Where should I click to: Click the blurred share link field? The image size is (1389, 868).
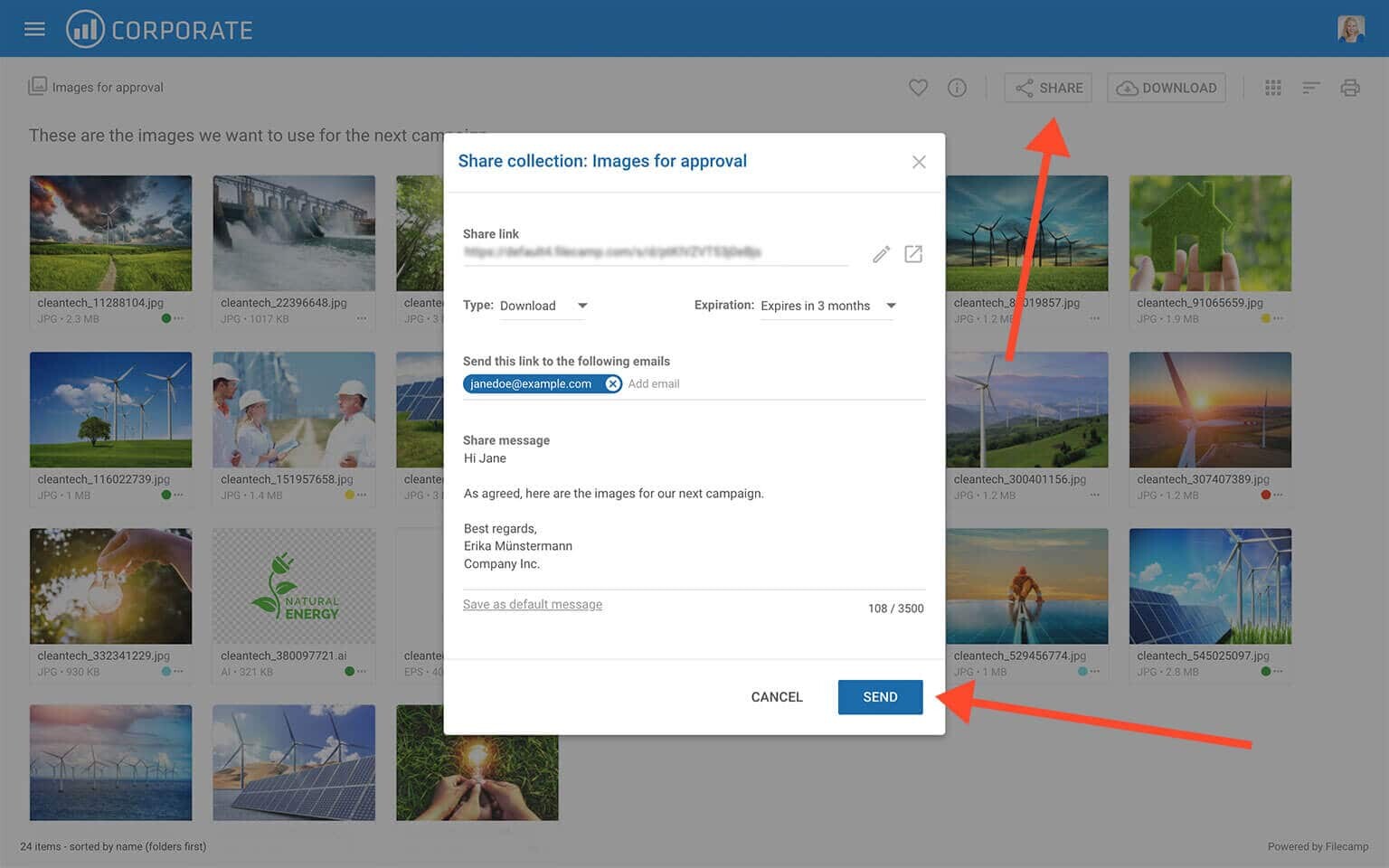pos(656,253)
